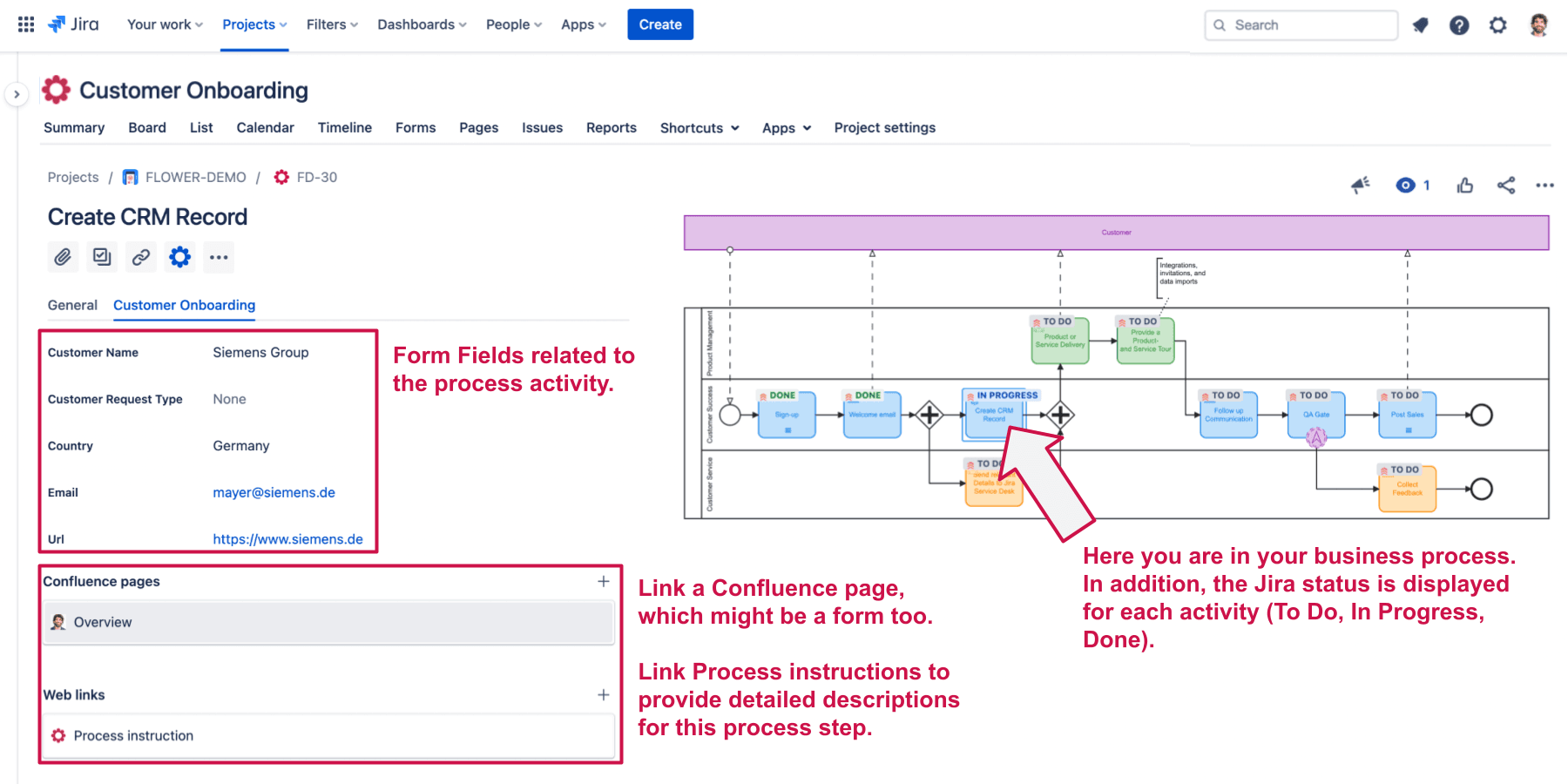The image size is (1568, 784).
Task: Attach a file using the paperclip icon
Action: tap(61, 257)
